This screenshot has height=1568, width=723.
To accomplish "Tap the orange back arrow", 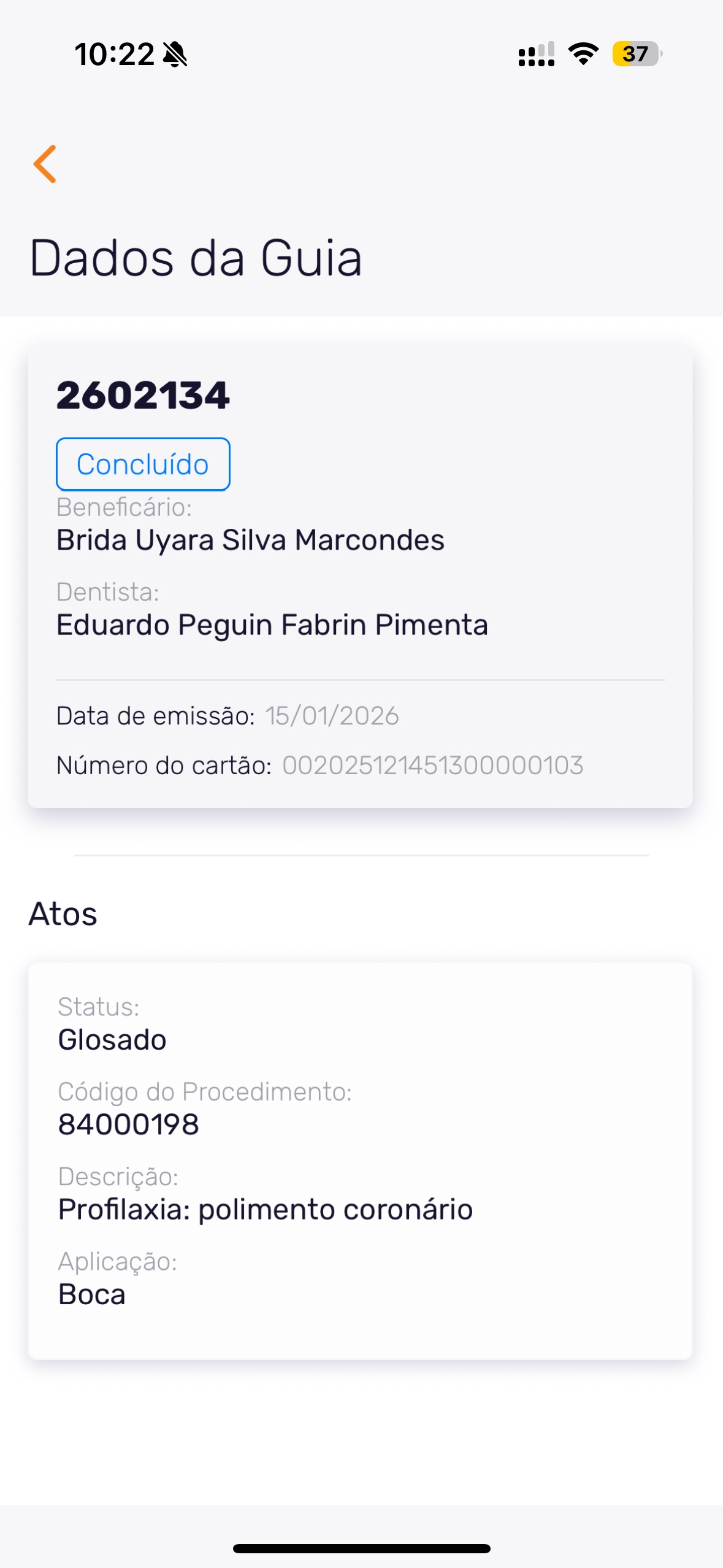I will click(x=45, y=164).
